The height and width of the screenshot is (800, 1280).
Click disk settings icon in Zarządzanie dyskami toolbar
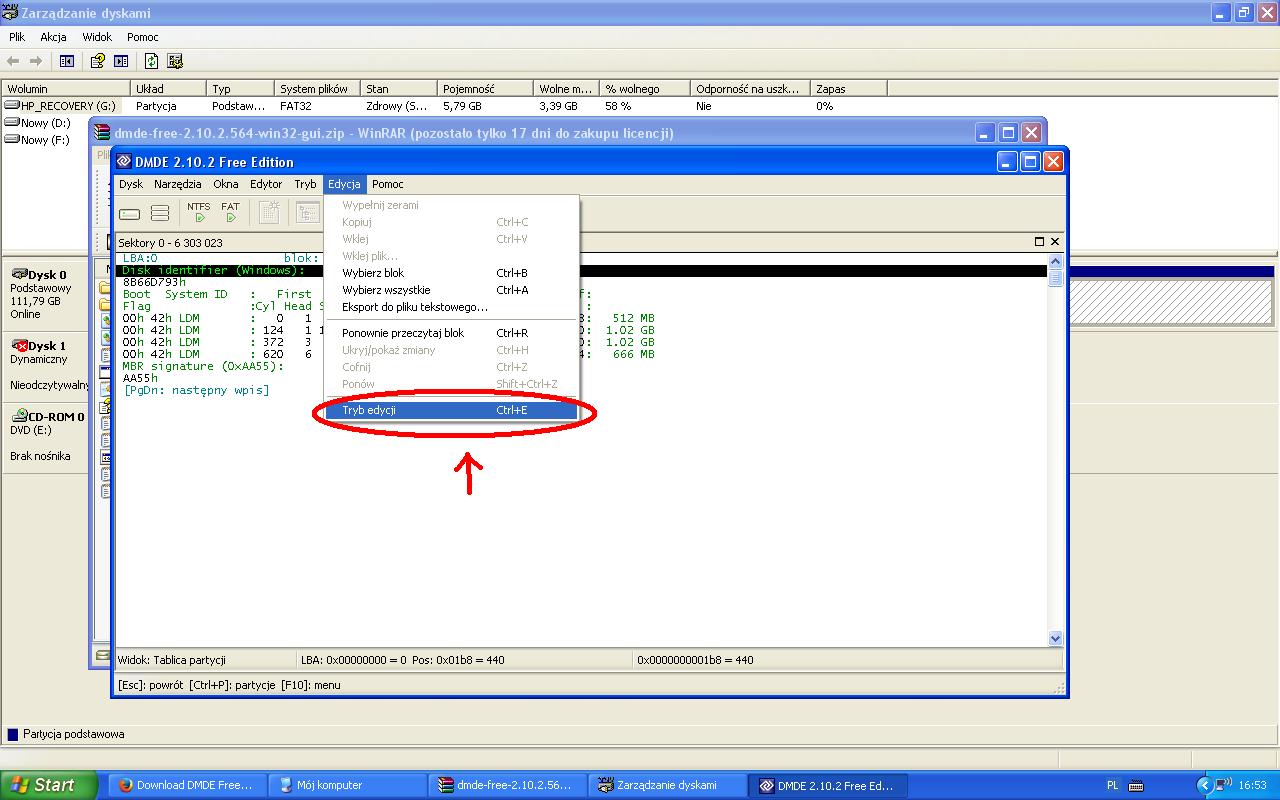pos(175,61)
